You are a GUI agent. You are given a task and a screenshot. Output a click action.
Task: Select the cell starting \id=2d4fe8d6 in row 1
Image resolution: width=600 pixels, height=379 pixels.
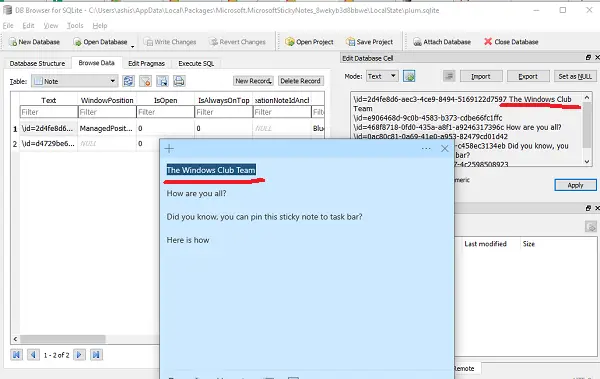click(49, 129)
